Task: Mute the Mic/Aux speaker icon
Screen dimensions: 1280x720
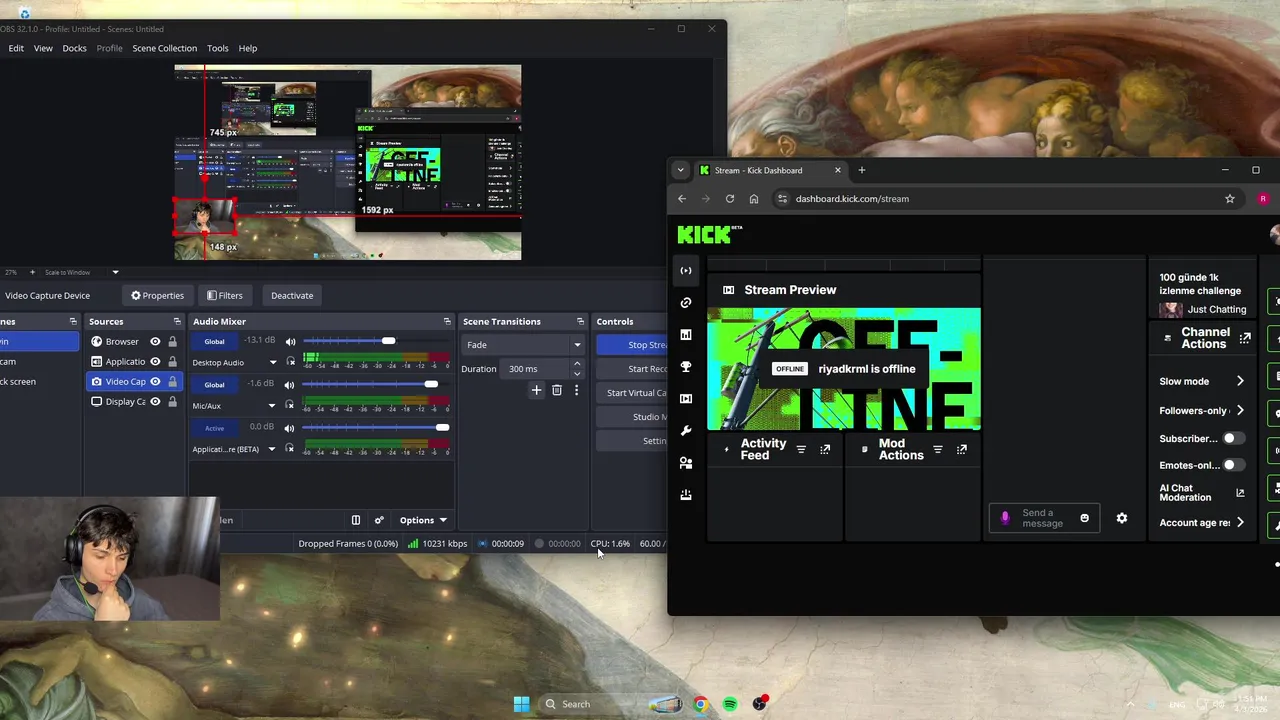Action: tap(290, 384)
